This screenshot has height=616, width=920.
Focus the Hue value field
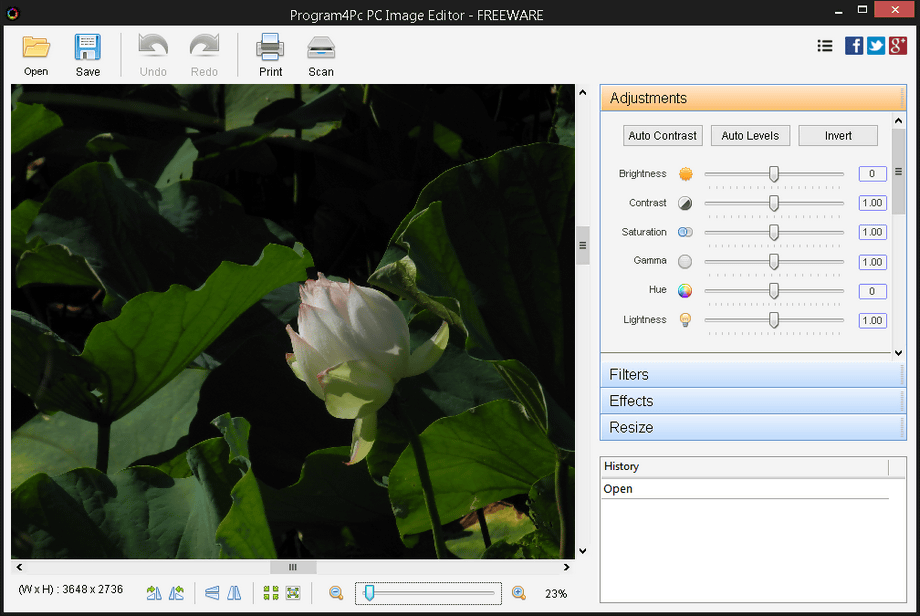tap(872, 291)
